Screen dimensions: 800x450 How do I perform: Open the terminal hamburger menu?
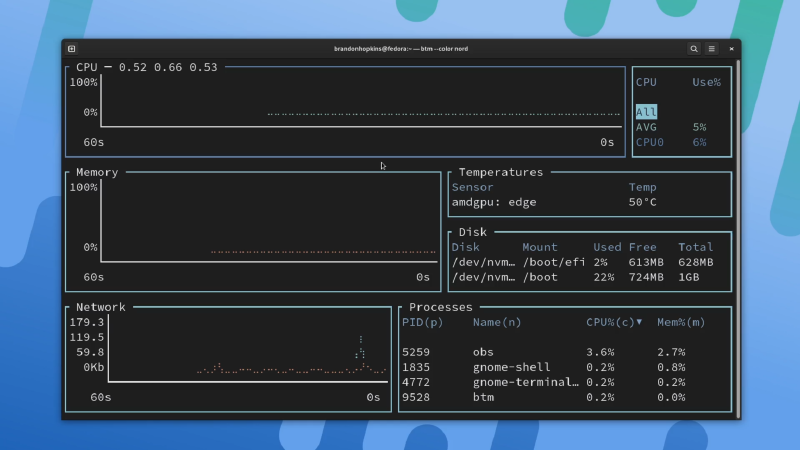pyautogui.click(x=712, y=48)
